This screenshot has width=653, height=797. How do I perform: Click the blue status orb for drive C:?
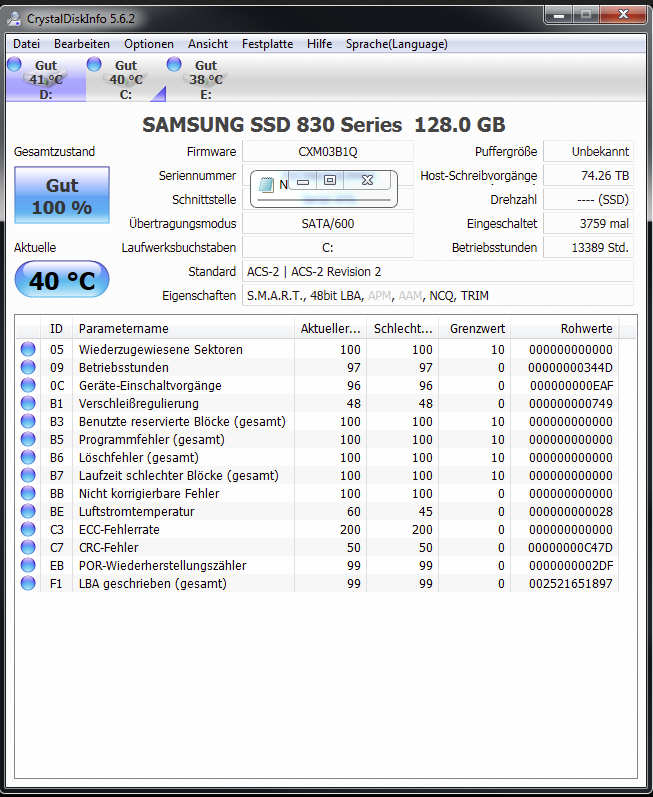click(x=94, y=64)
